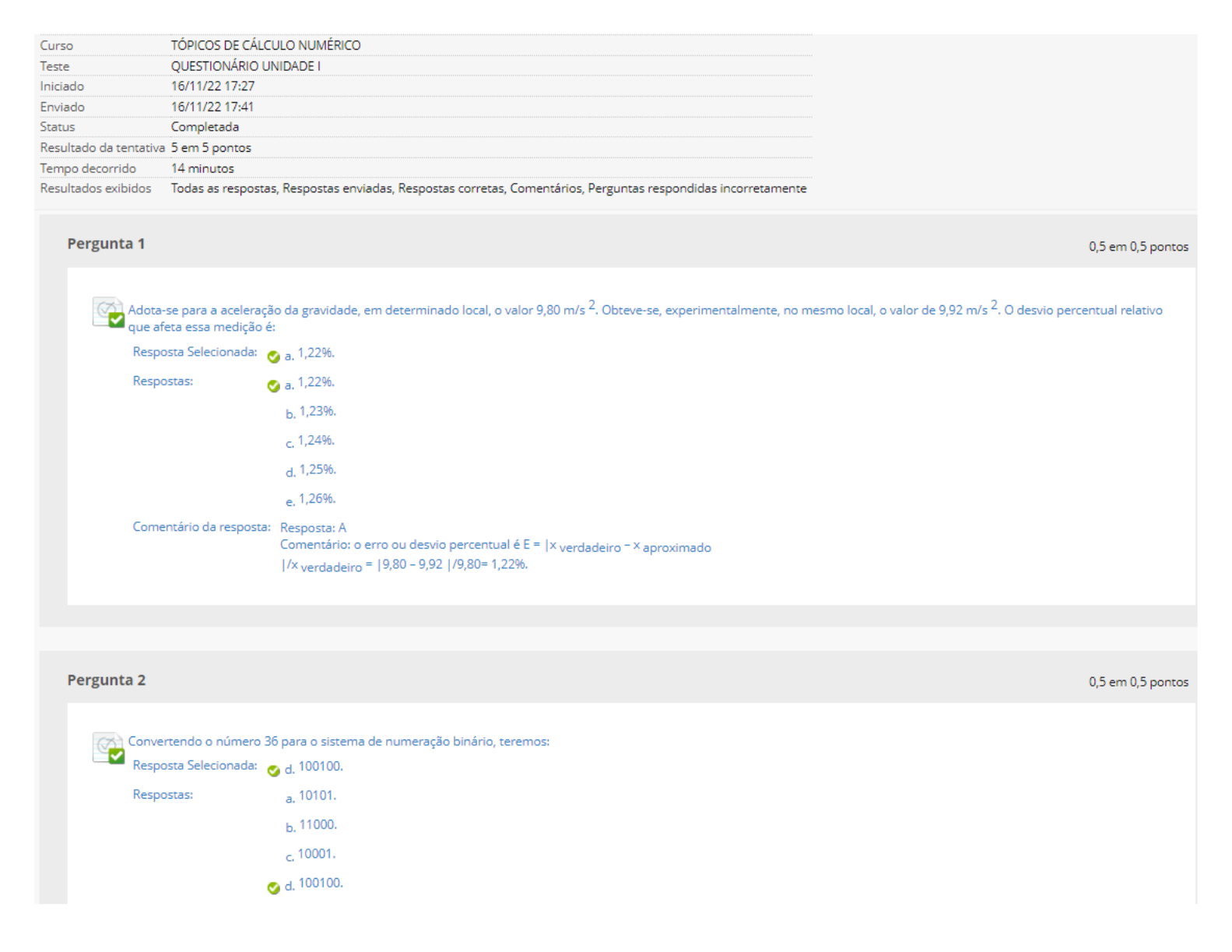1232x952 pixels.
Task: Select answer option c. 10001
Action: pos(316,855)
